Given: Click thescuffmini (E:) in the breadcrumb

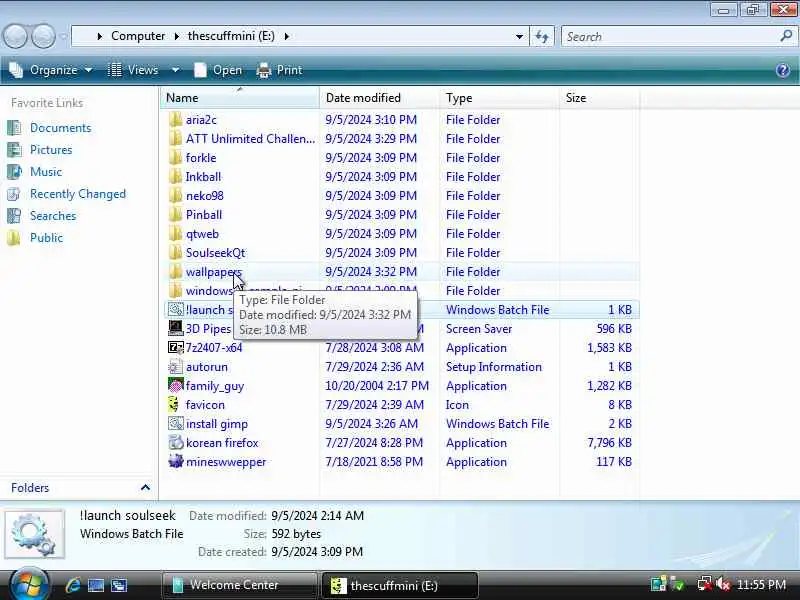Looking at the screenshot, I should point(231,36).
